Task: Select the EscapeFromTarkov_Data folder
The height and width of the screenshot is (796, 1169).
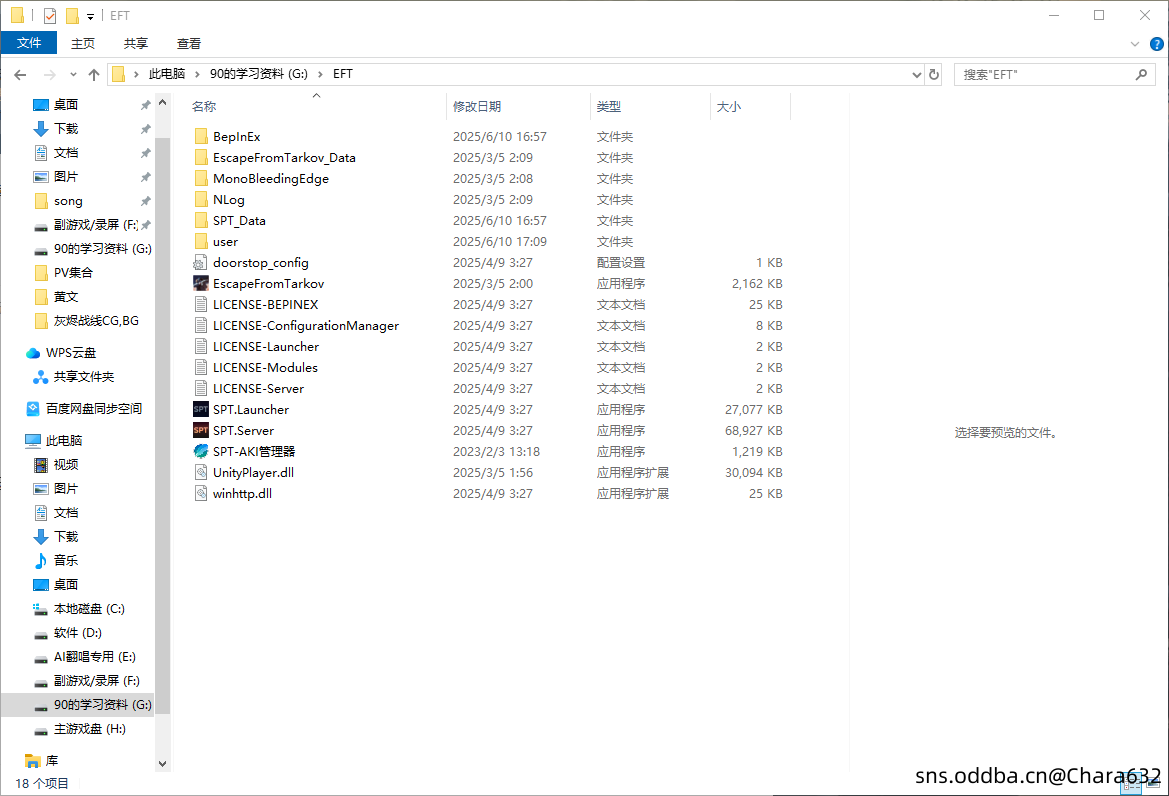Action: 284,157
